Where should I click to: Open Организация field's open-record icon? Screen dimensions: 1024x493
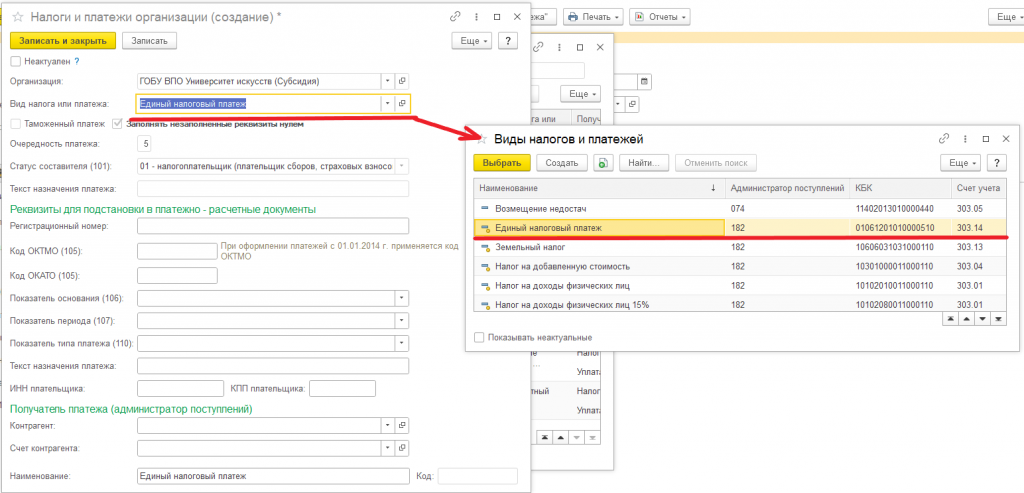click(402, 81)
